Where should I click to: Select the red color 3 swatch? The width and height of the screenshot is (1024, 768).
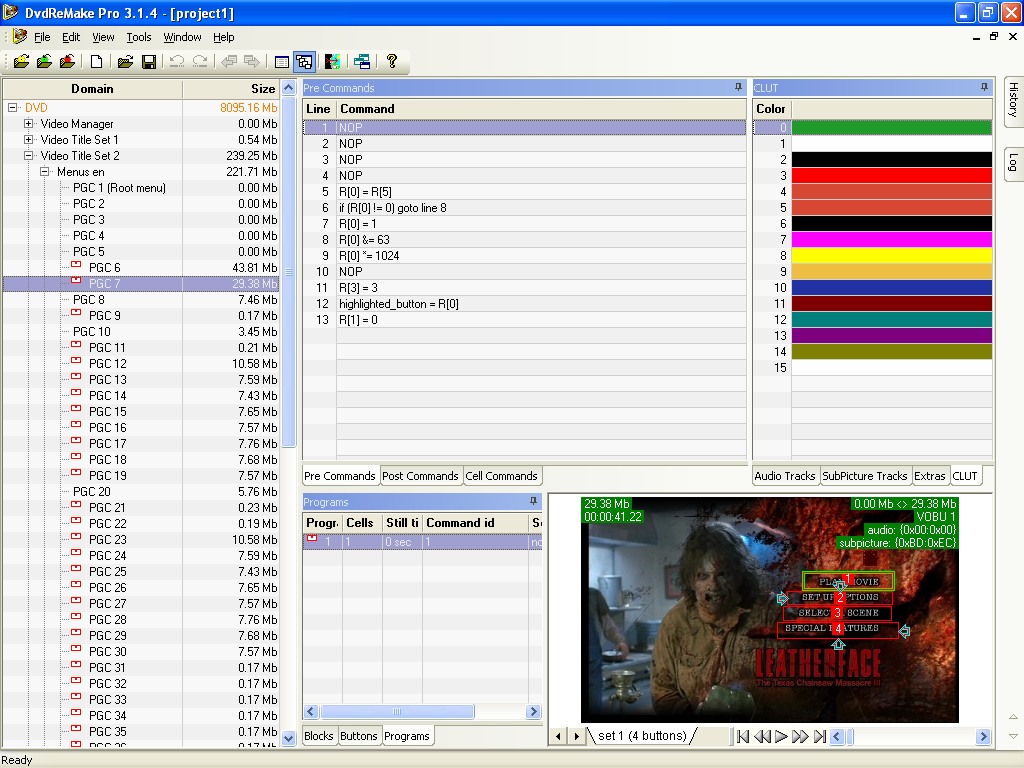click(x=891, y=176)
